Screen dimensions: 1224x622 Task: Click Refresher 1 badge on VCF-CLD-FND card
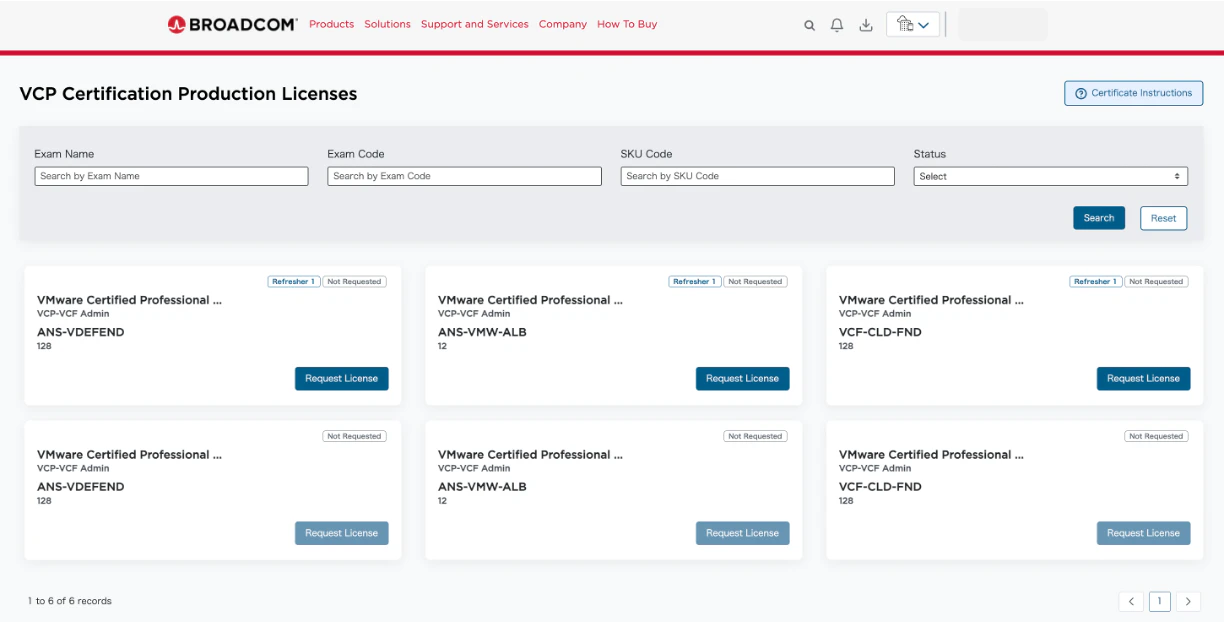1095,282
